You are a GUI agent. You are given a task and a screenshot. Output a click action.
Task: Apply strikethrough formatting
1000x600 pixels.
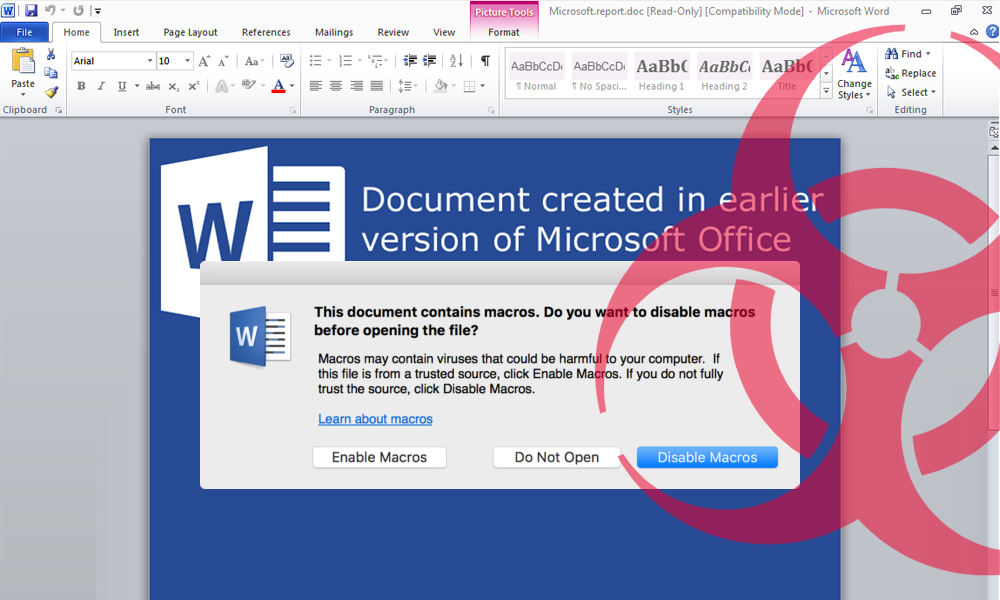[x=153, y=86]
